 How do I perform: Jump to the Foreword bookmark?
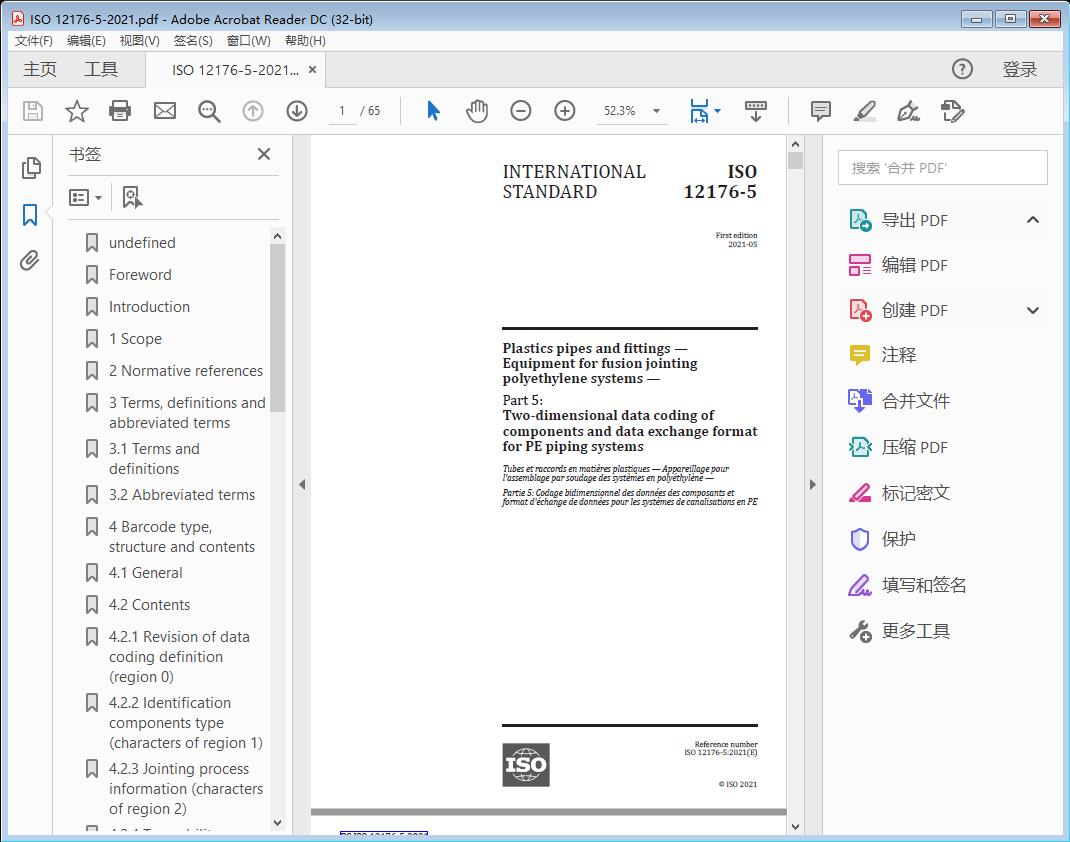coord(140,275)
